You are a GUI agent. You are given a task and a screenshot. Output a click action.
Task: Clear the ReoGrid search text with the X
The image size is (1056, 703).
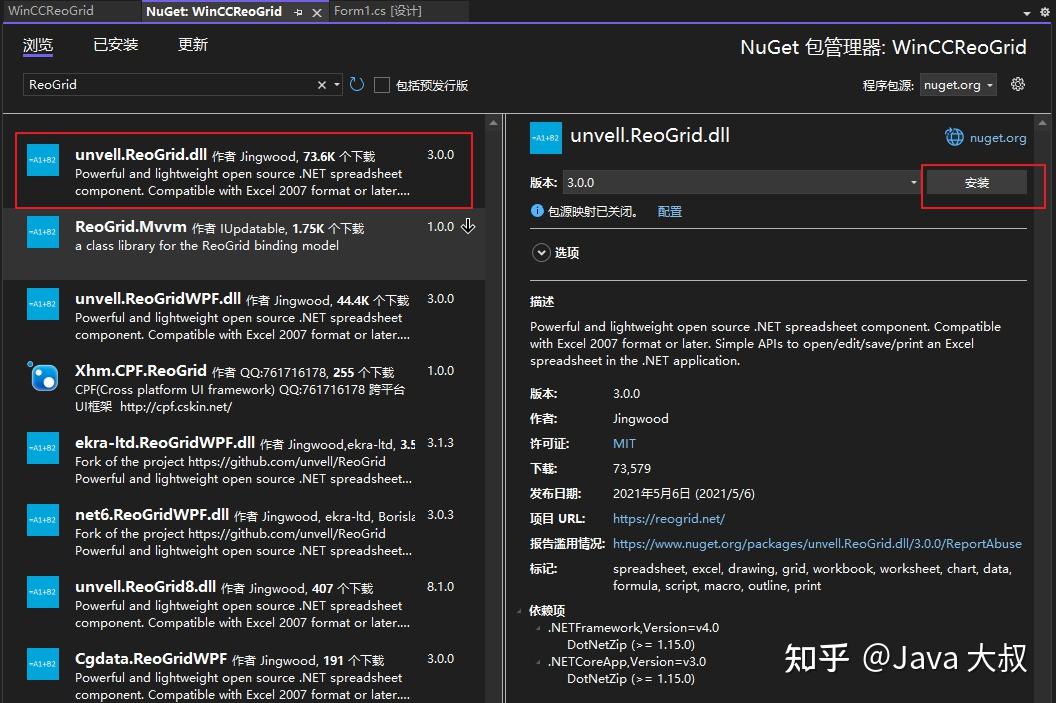(321, 85)
